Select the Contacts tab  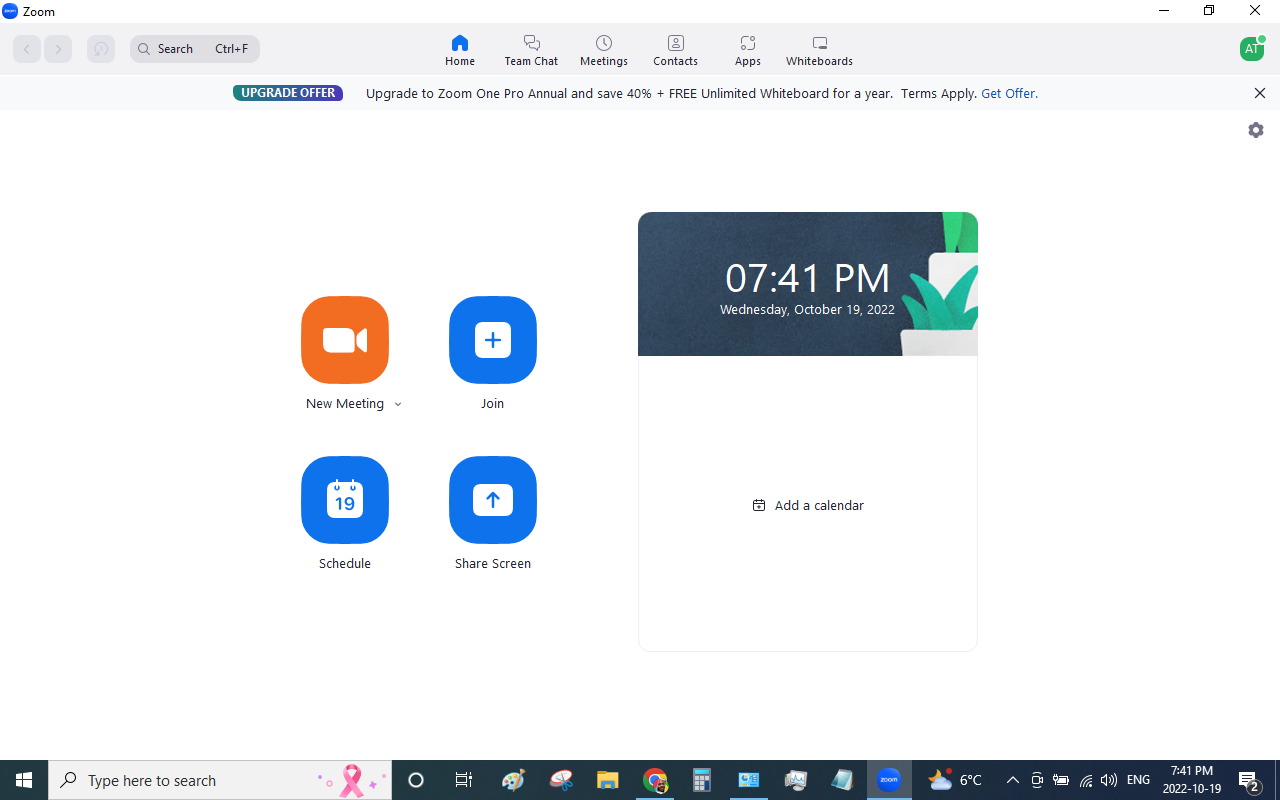(x=676, y=50)
